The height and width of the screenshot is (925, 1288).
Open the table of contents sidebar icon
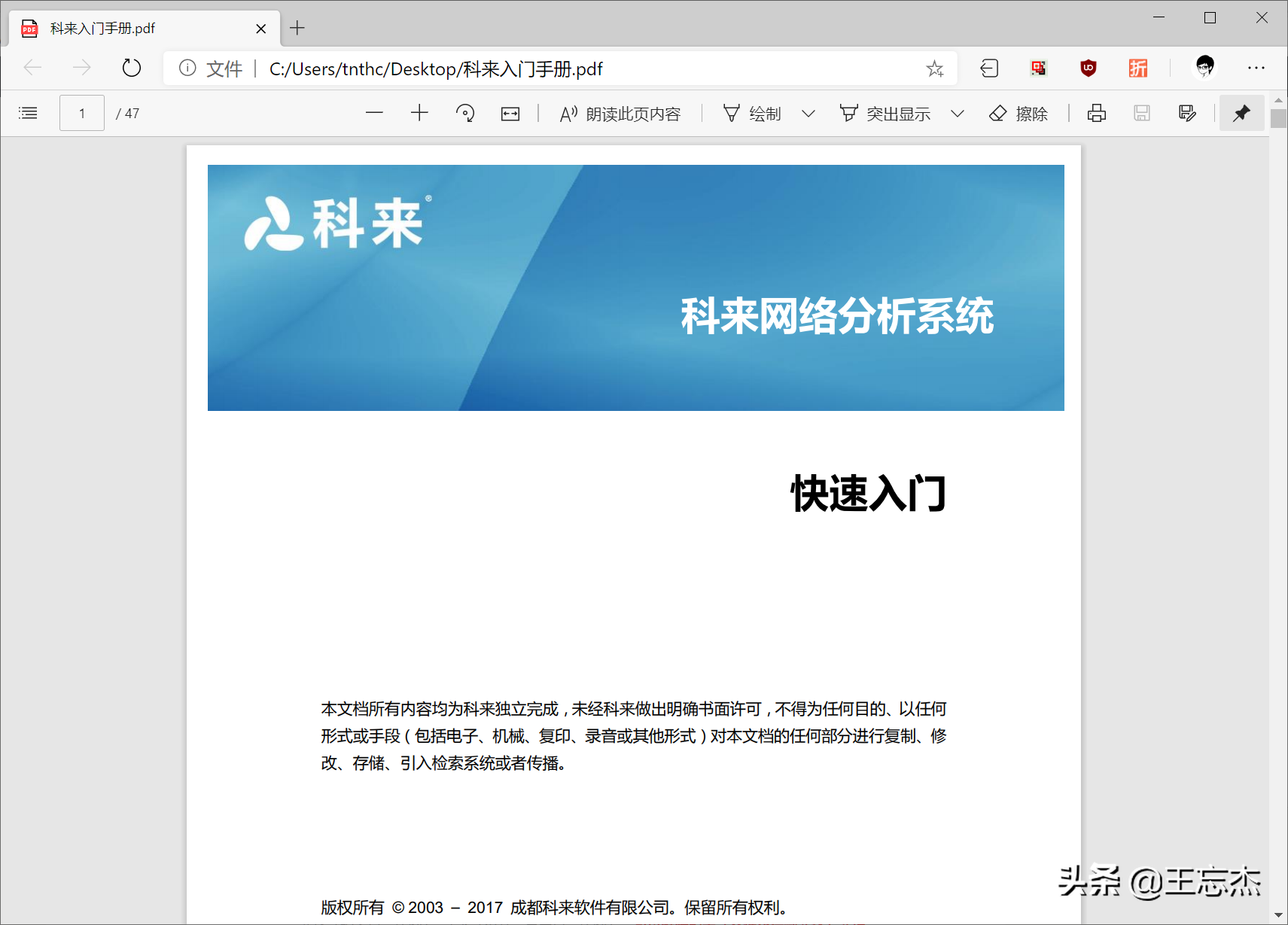[x=28, y=113]
